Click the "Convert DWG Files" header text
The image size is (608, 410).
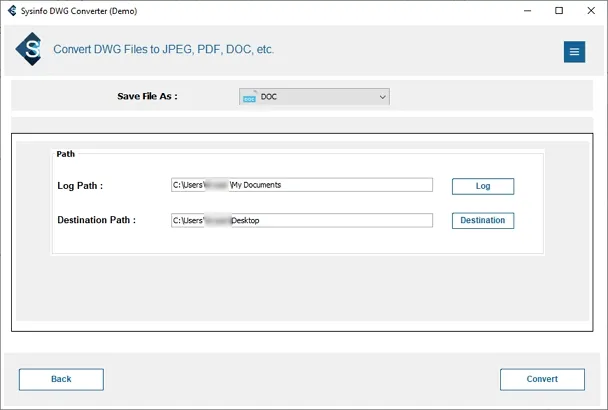coord(163,49)
